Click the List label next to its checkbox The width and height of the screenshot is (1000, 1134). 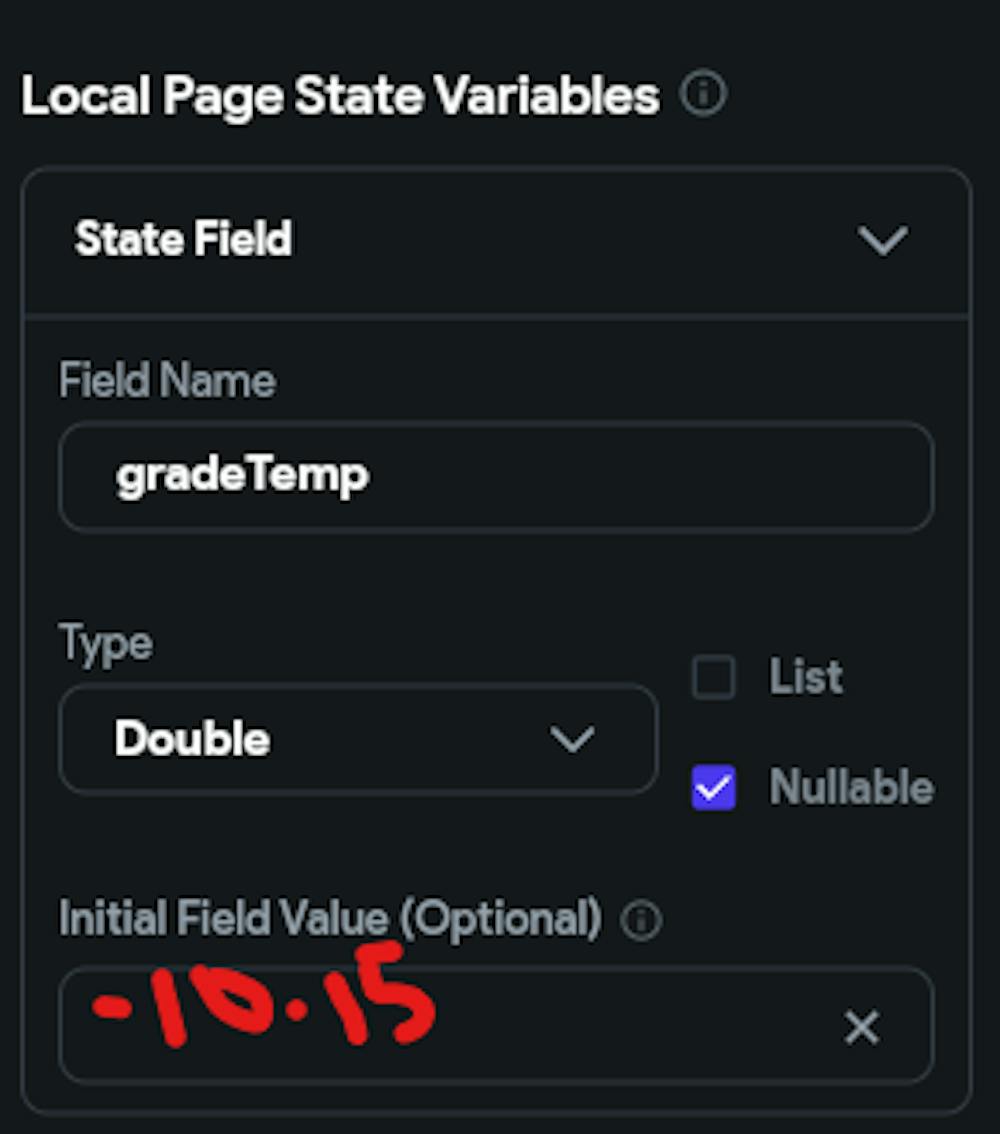tap(803, 677)
